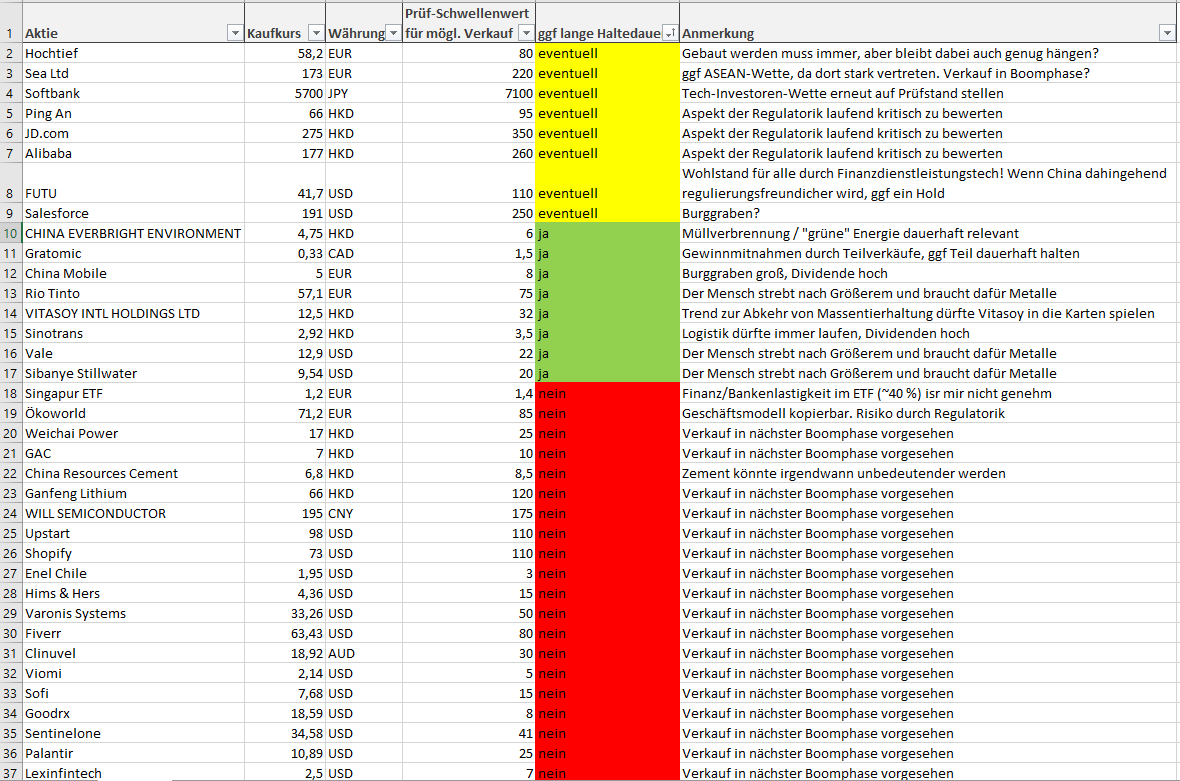This screenshot has height=781, width=1180.
Task: Open the sorted ggf lange Haltedauer filter dropdown
Action: pyautogui.click(x=670, y=33)
